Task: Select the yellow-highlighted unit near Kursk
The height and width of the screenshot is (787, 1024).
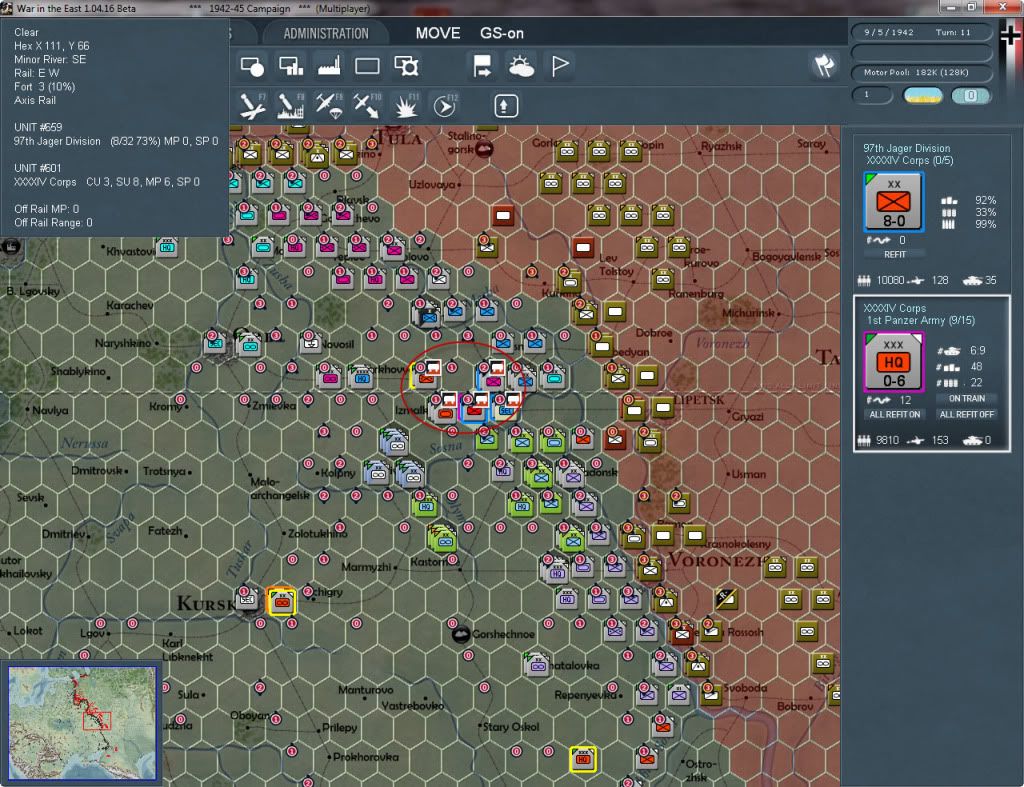Action: tap(282, 601)
